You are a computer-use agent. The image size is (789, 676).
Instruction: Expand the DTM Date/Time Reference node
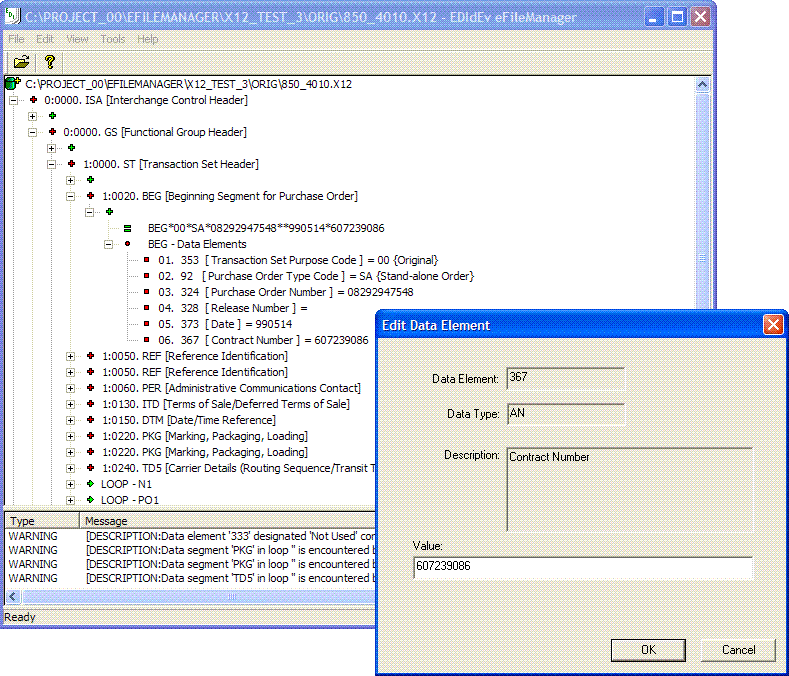pos(71,420)
